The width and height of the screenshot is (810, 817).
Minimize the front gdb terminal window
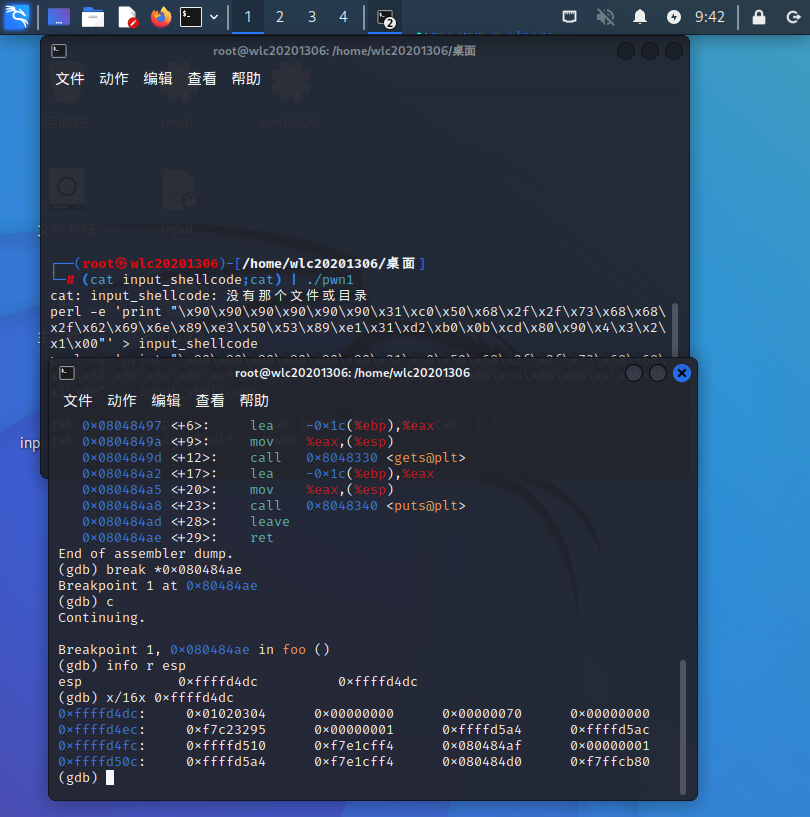(x=633, y=373)
